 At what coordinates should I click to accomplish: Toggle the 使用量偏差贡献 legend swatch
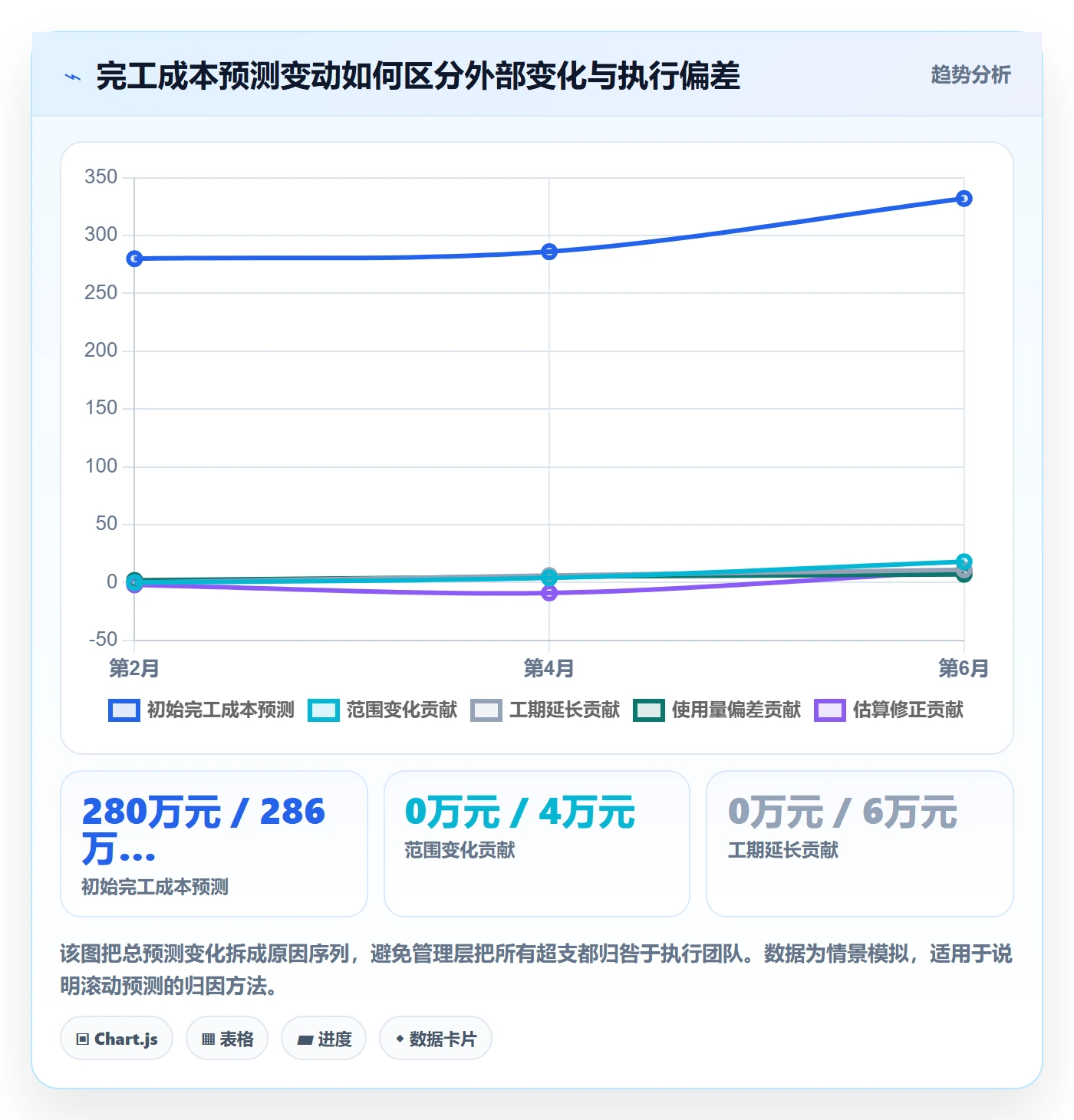point(649,710)
